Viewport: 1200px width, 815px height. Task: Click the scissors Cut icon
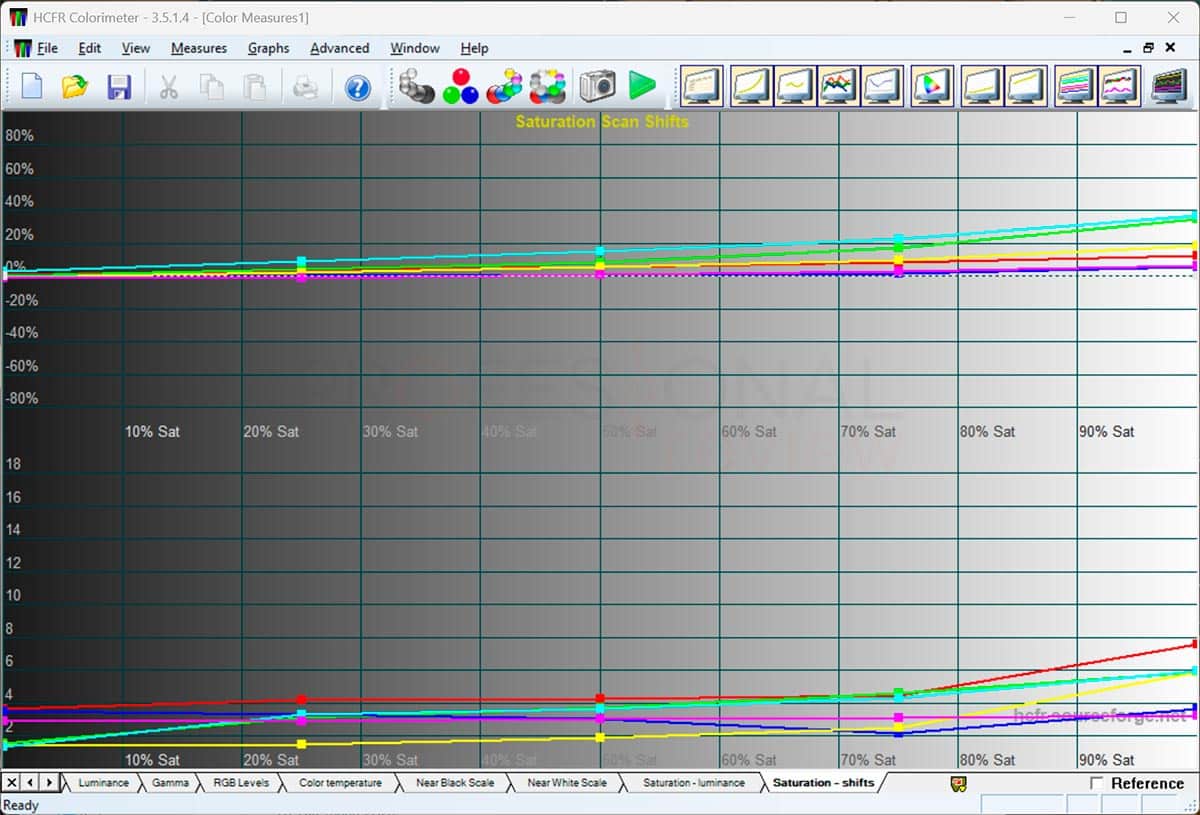tap(168, 87)
